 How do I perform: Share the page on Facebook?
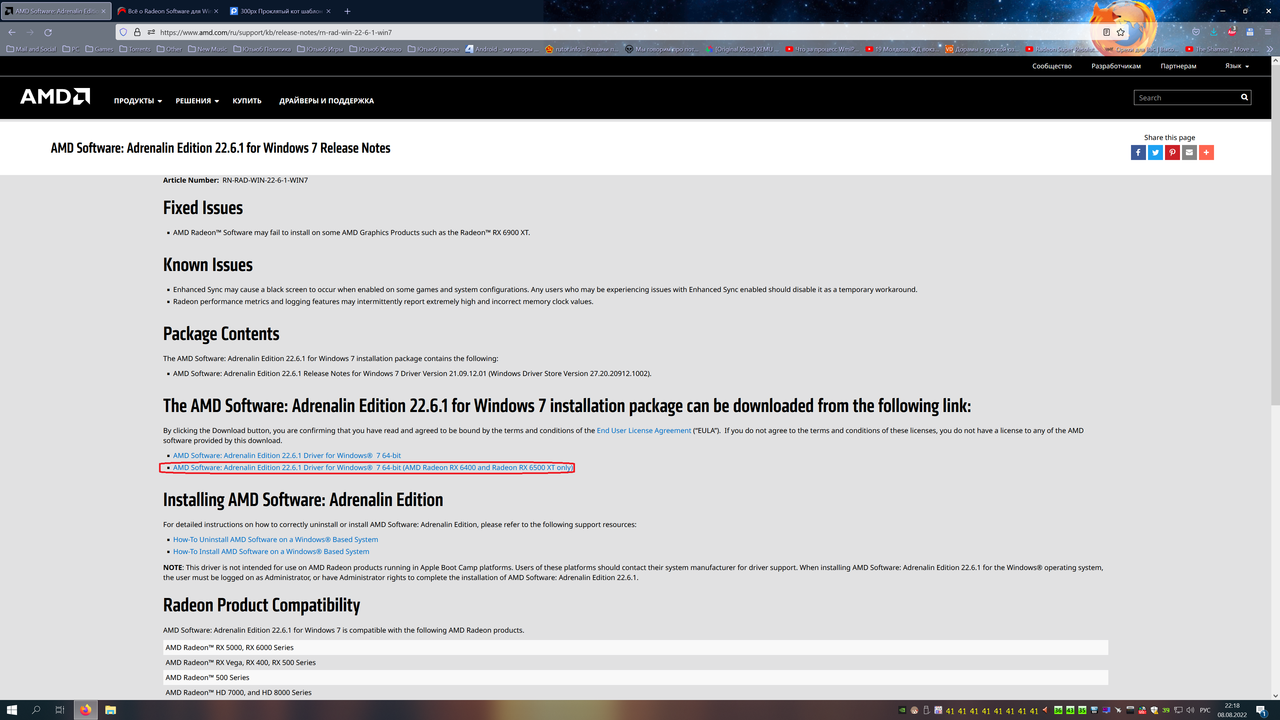(x=1138, y=152)
